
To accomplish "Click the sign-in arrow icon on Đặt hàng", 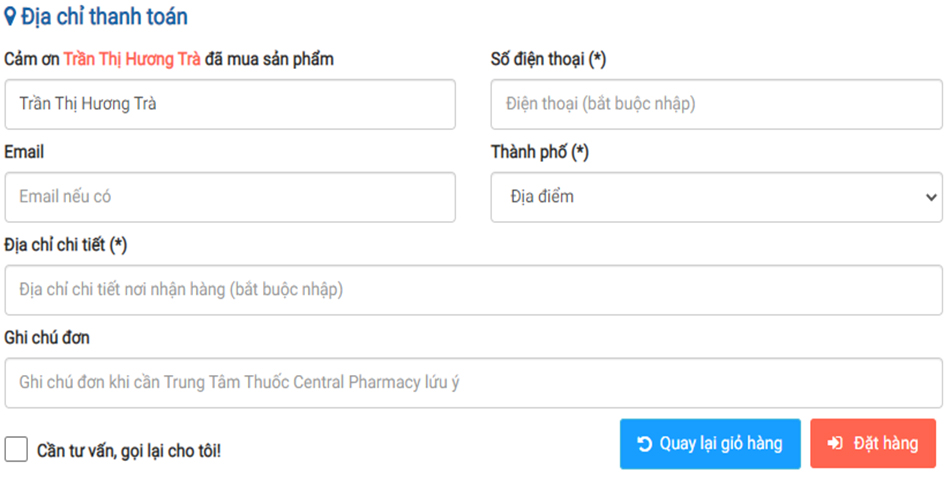I will point(836,444).
